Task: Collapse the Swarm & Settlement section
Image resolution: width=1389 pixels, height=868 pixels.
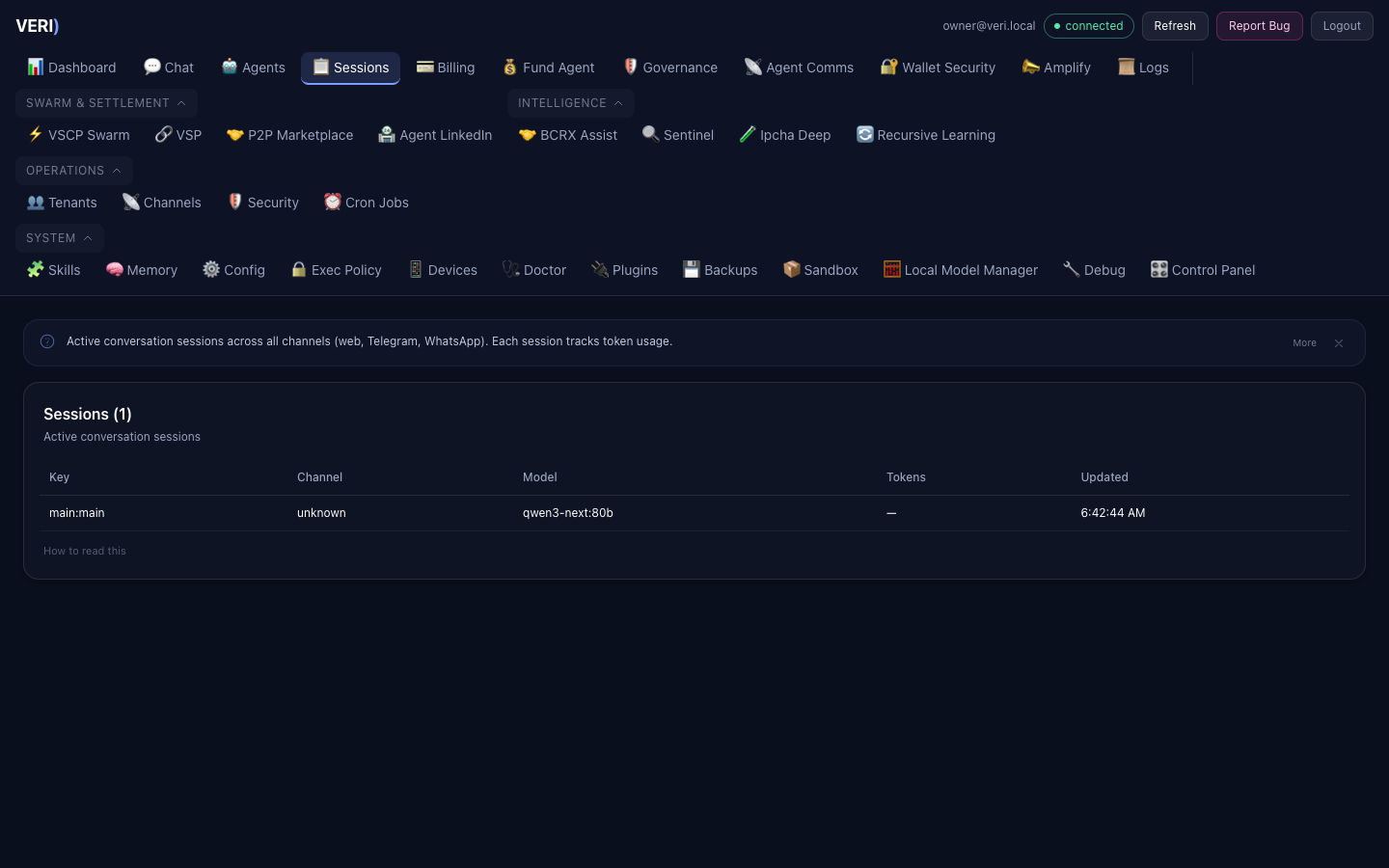Action: [x=106, y=103]
